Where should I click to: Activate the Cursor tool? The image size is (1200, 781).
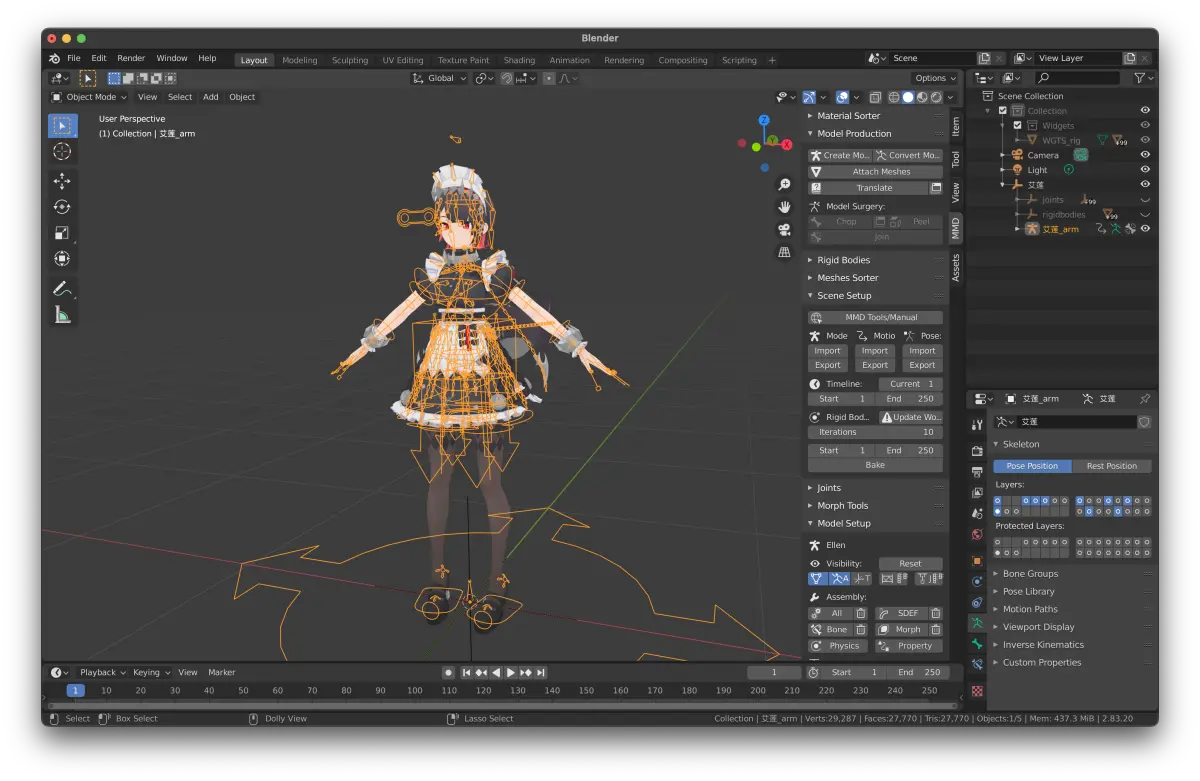click(62, 152)
